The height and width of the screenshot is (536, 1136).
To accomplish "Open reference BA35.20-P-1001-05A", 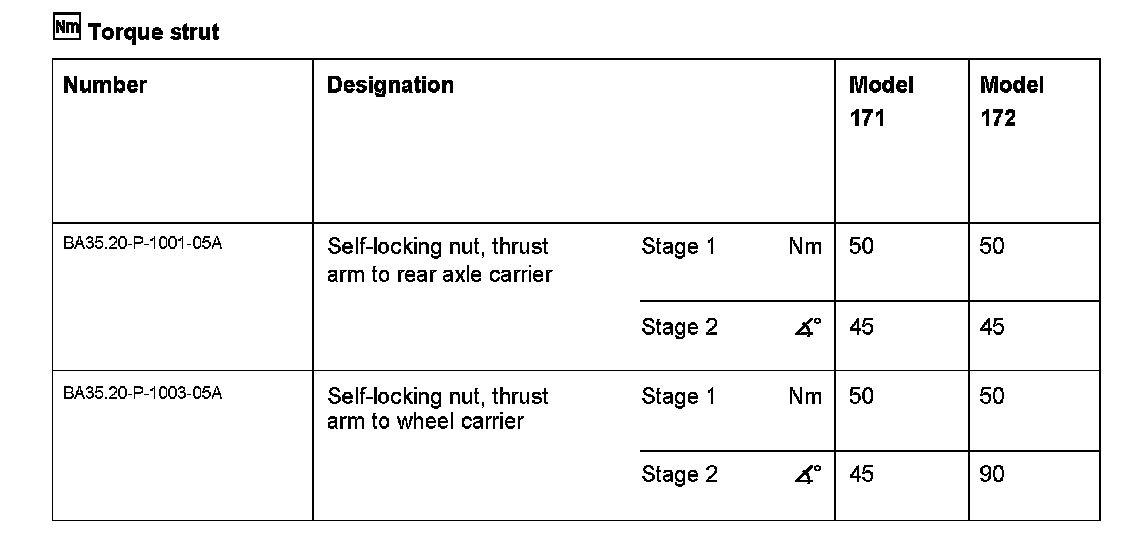I will coord(143,243).
